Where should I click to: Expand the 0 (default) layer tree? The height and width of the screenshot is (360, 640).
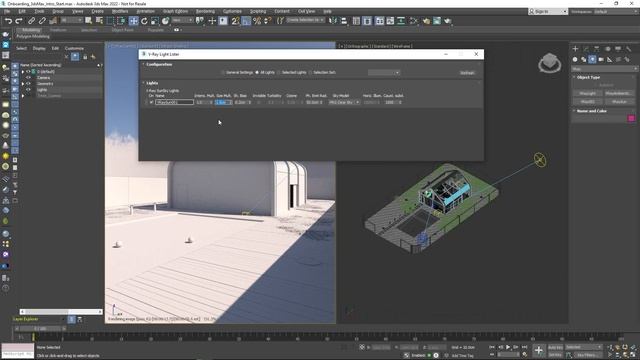[23, 71]
